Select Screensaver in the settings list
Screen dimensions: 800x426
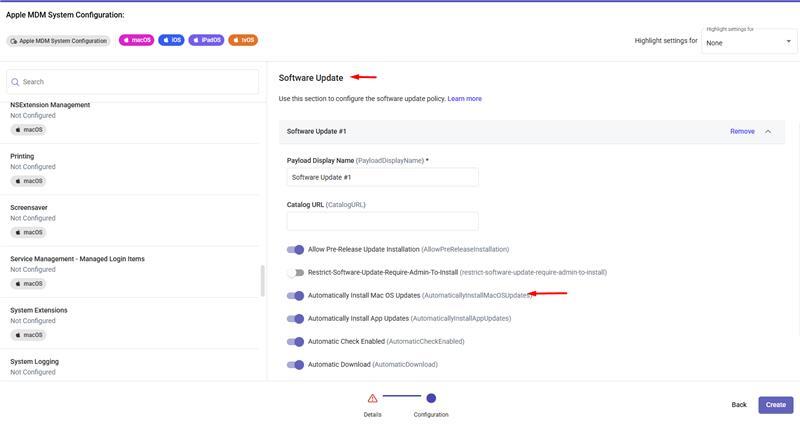29,208
